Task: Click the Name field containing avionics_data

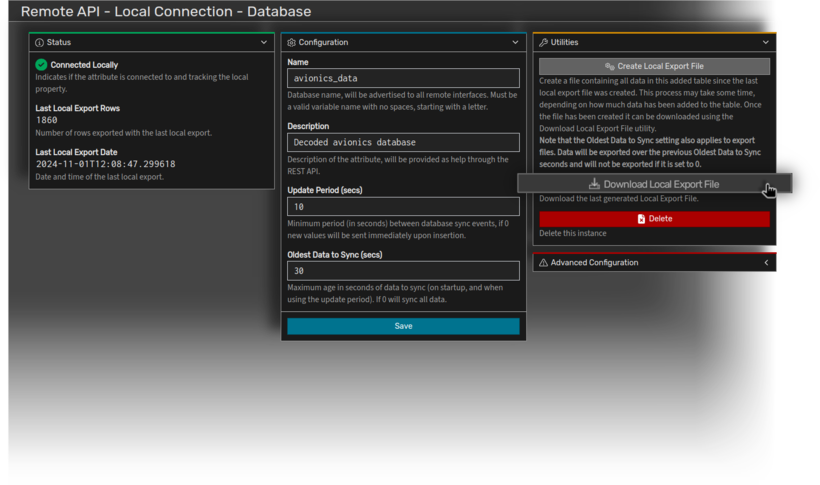Action: tap(403, 78)
